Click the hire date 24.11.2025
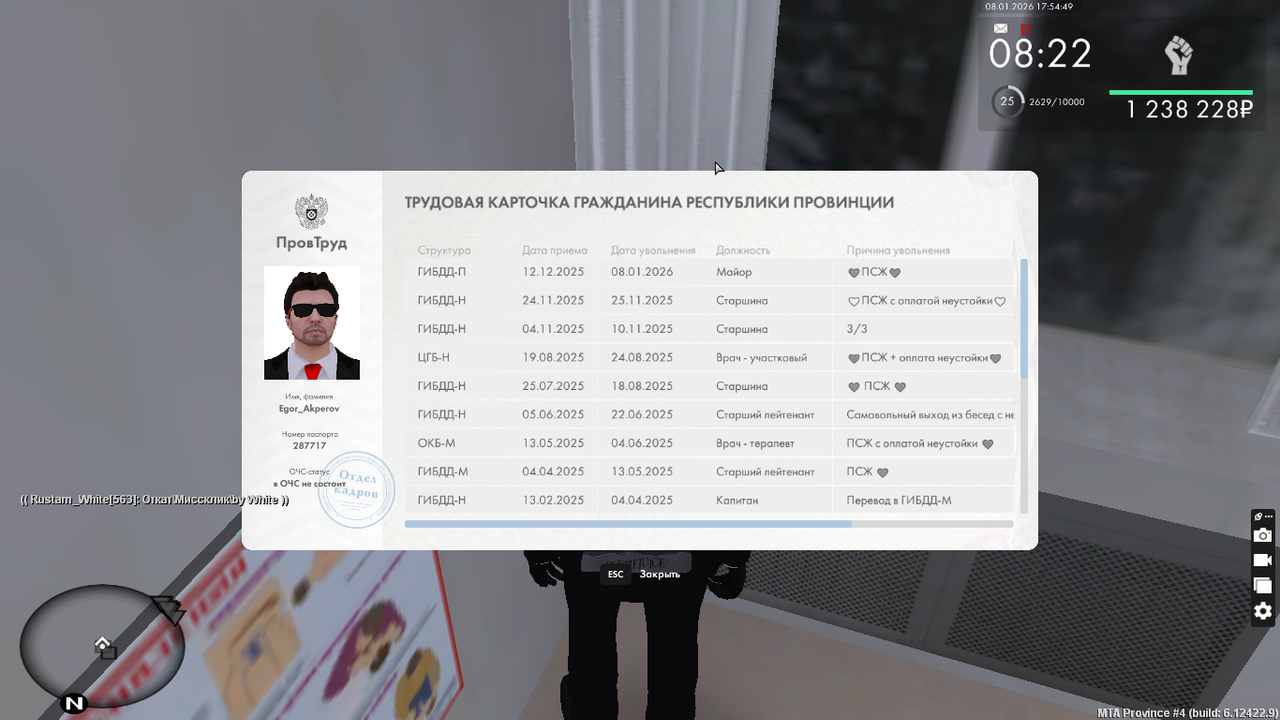The width and height of the screenshot is (1280, 720). pyautogui.click(x=553, y=300)
